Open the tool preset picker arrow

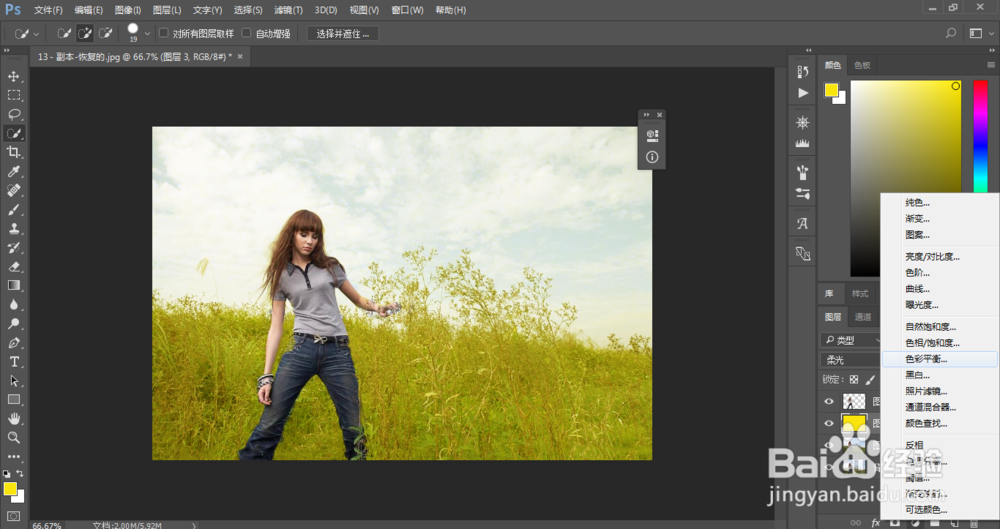pyautogui.click(x=36, y=34)
